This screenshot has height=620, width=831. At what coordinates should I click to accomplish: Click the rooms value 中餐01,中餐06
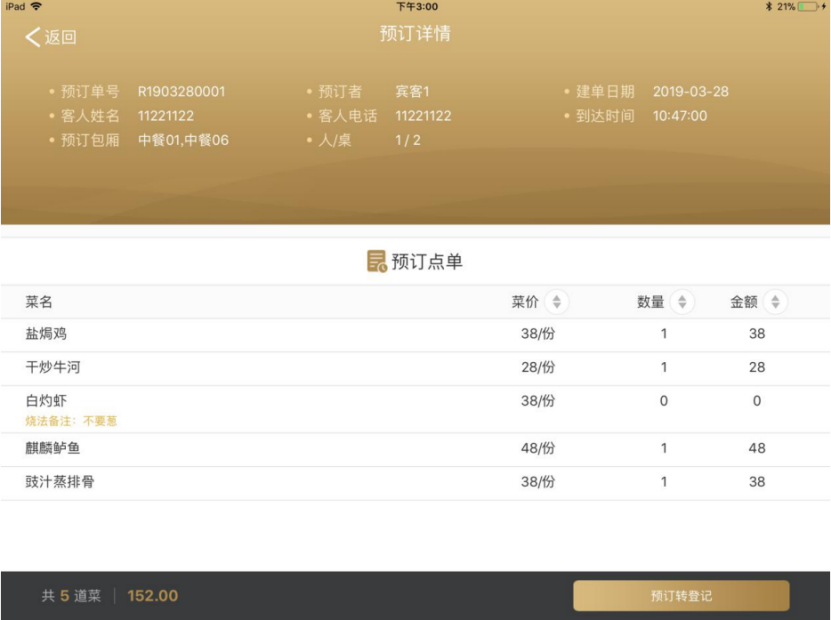click(183, 140)
